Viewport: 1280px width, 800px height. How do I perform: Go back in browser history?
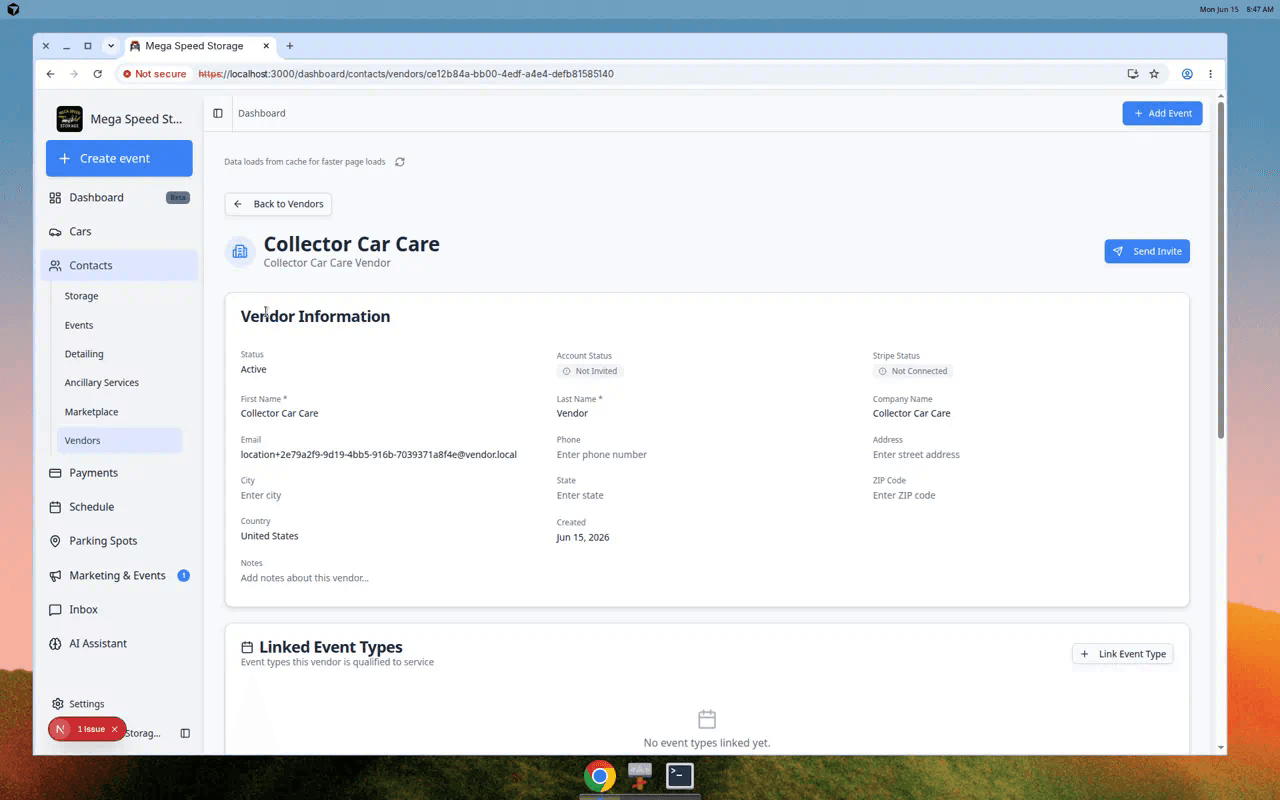point(51,74)
